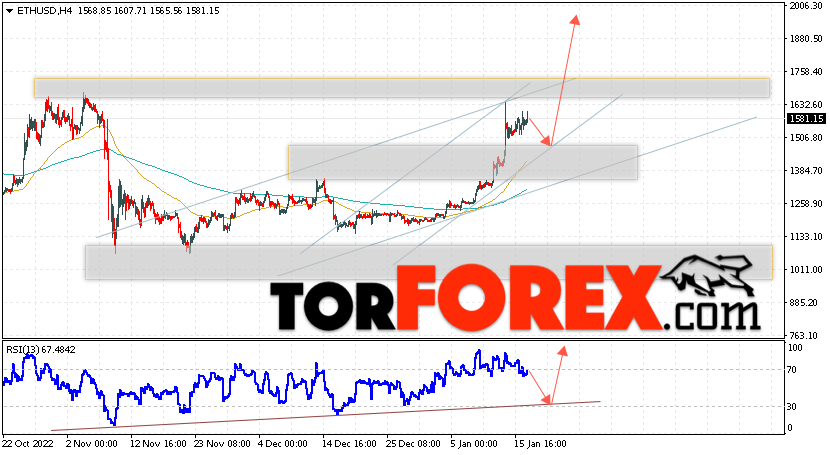Select the RSI scale value 30
Image resolution: width=830 pixels, height=455 pixels.
point(792,406)
